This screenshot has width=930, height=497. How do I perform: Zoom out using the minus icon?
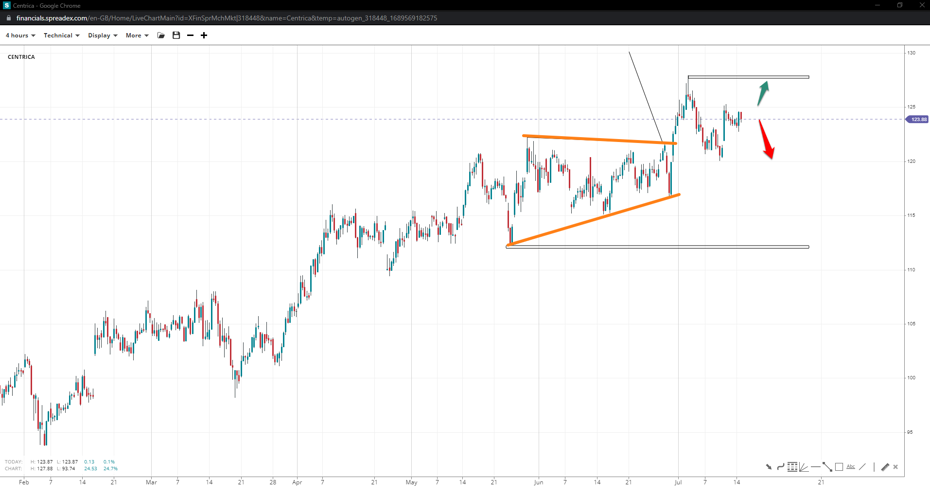pos(190,36)
